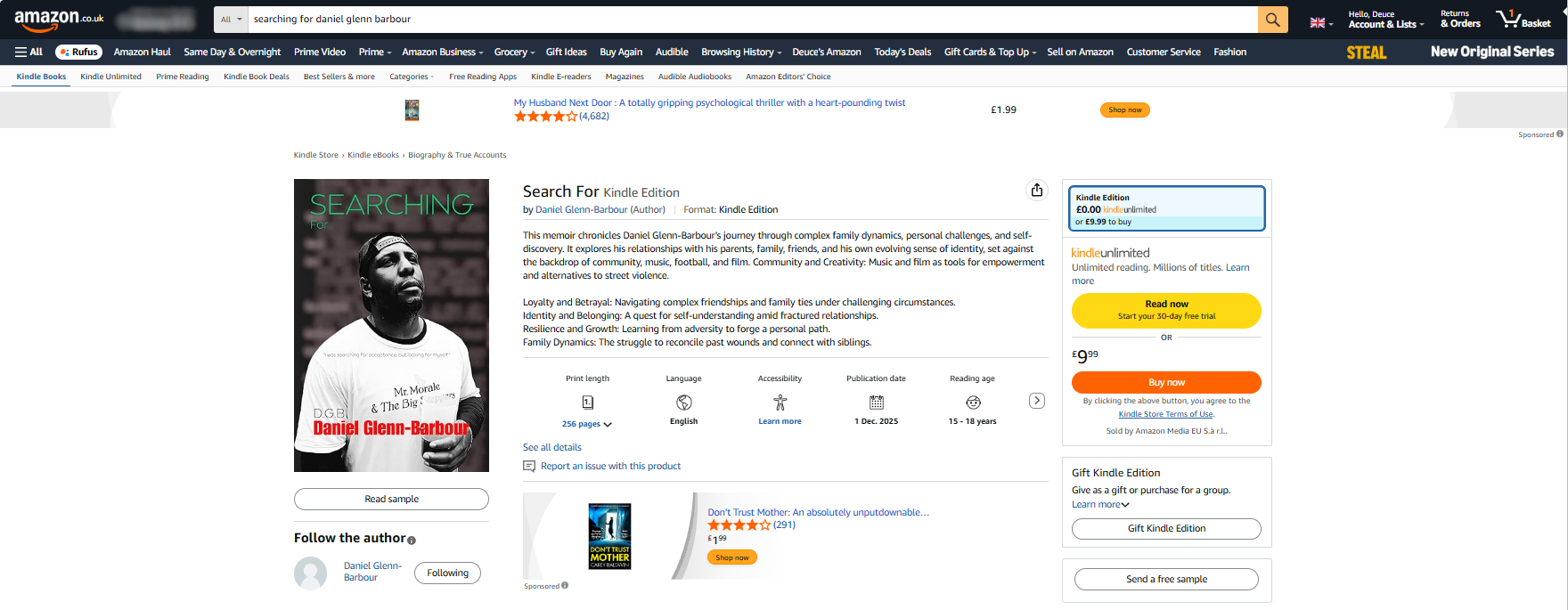
Task: Click the Amazon.co.uk logo
Action: [59, 20]
